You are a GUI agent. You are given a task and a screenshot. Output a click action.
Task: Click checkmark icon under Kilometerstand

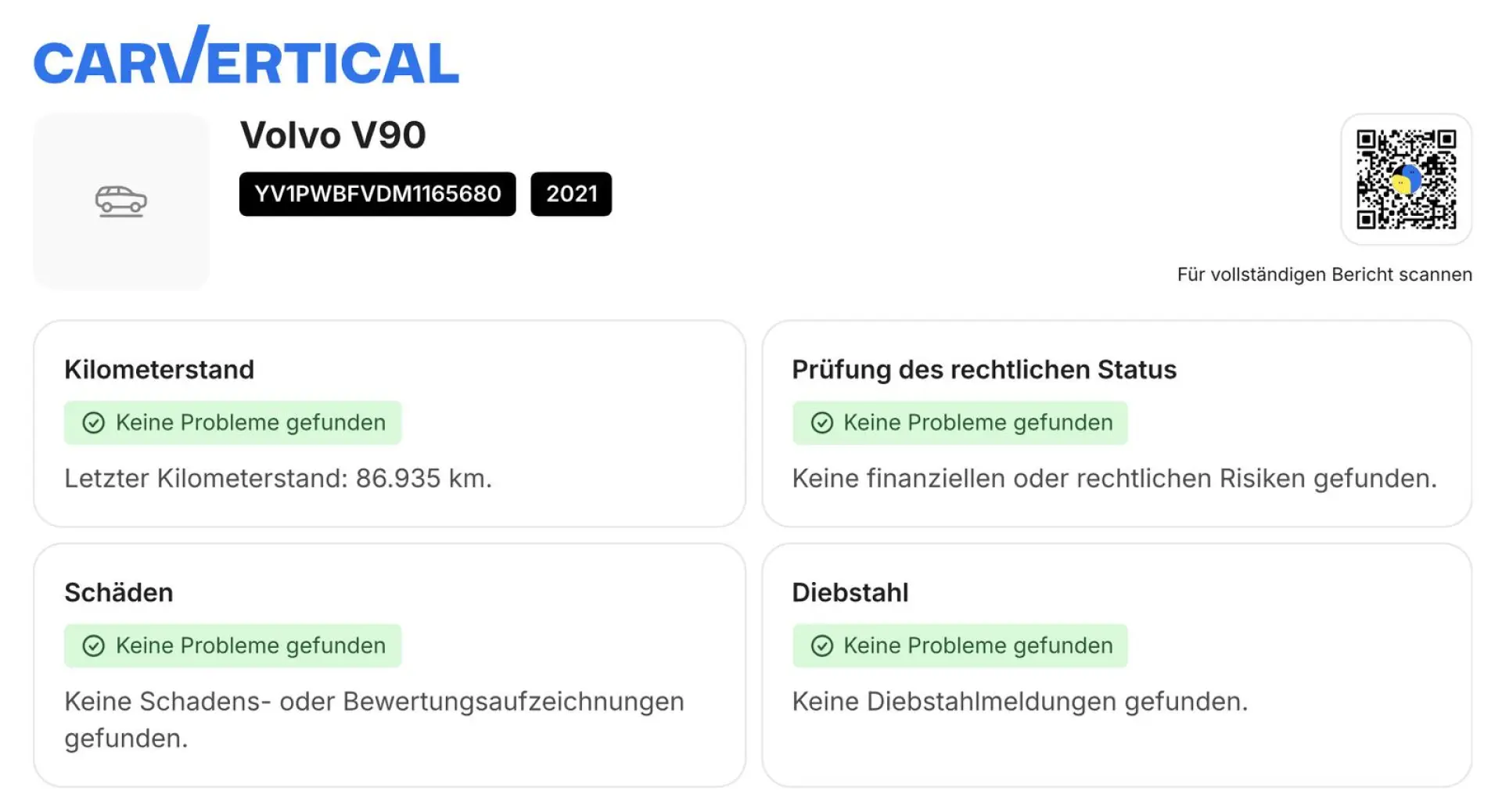click(94, 423)
